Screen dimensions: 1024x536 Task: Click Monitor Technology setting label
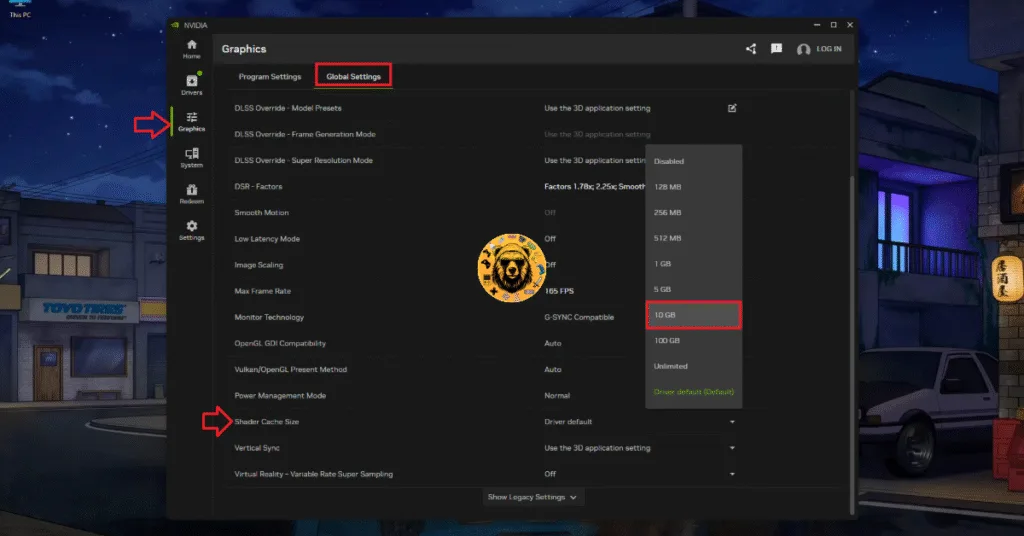[269, 317]
